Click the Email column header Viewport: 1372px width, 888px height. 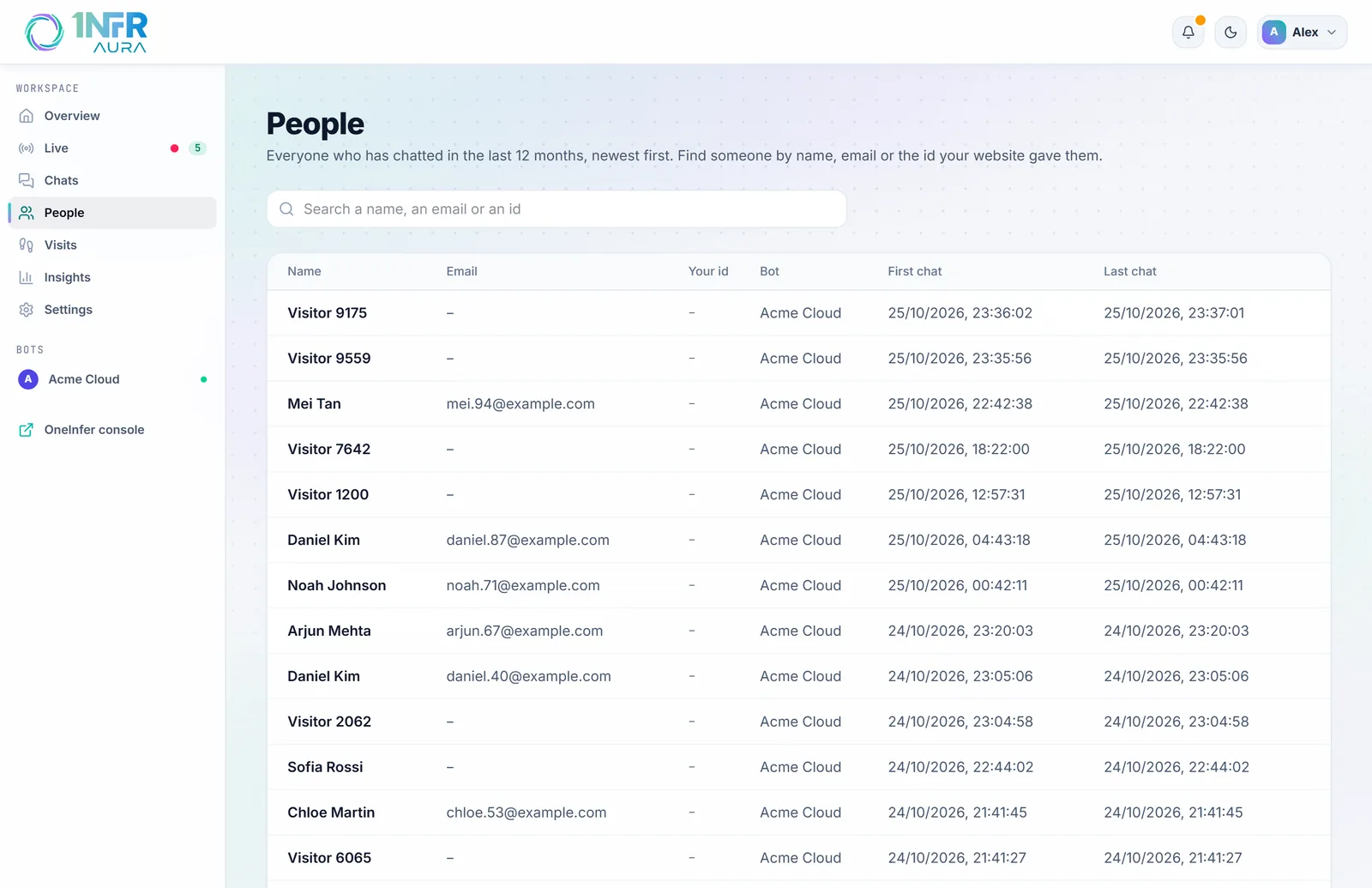tap(461, 271)
